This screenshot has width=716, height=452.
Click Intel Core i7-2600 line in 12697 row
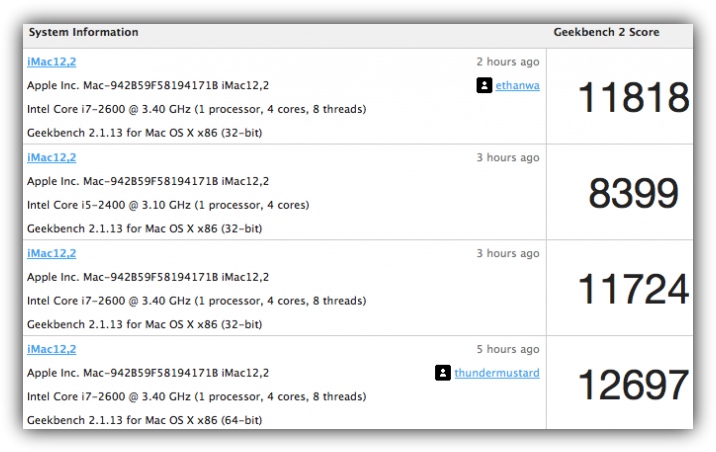click(x=196, y=397)
